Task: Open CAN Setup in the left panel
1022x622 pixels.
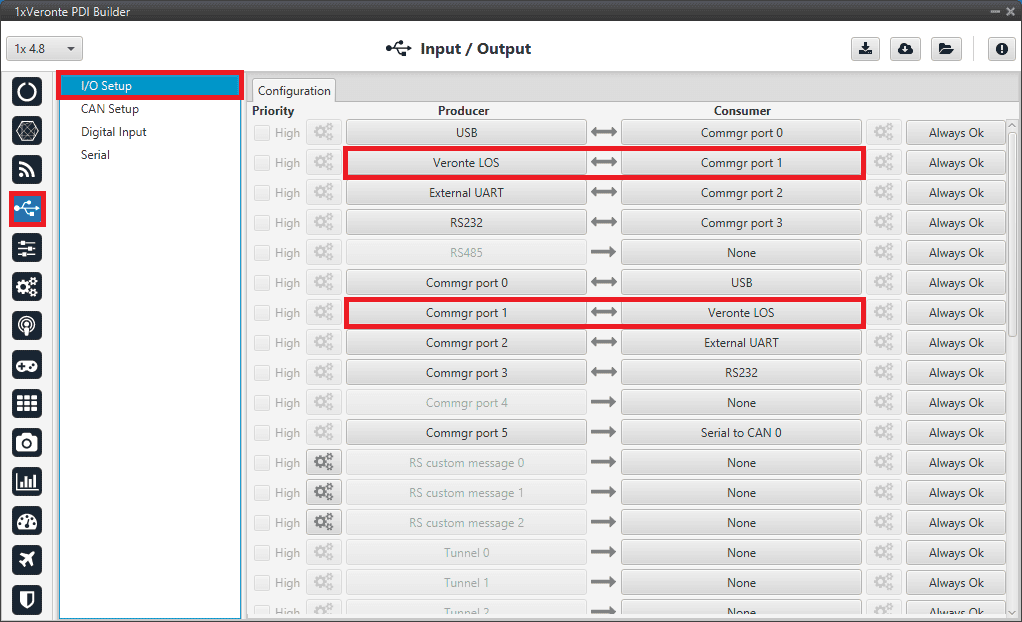Action: (110, 109)
